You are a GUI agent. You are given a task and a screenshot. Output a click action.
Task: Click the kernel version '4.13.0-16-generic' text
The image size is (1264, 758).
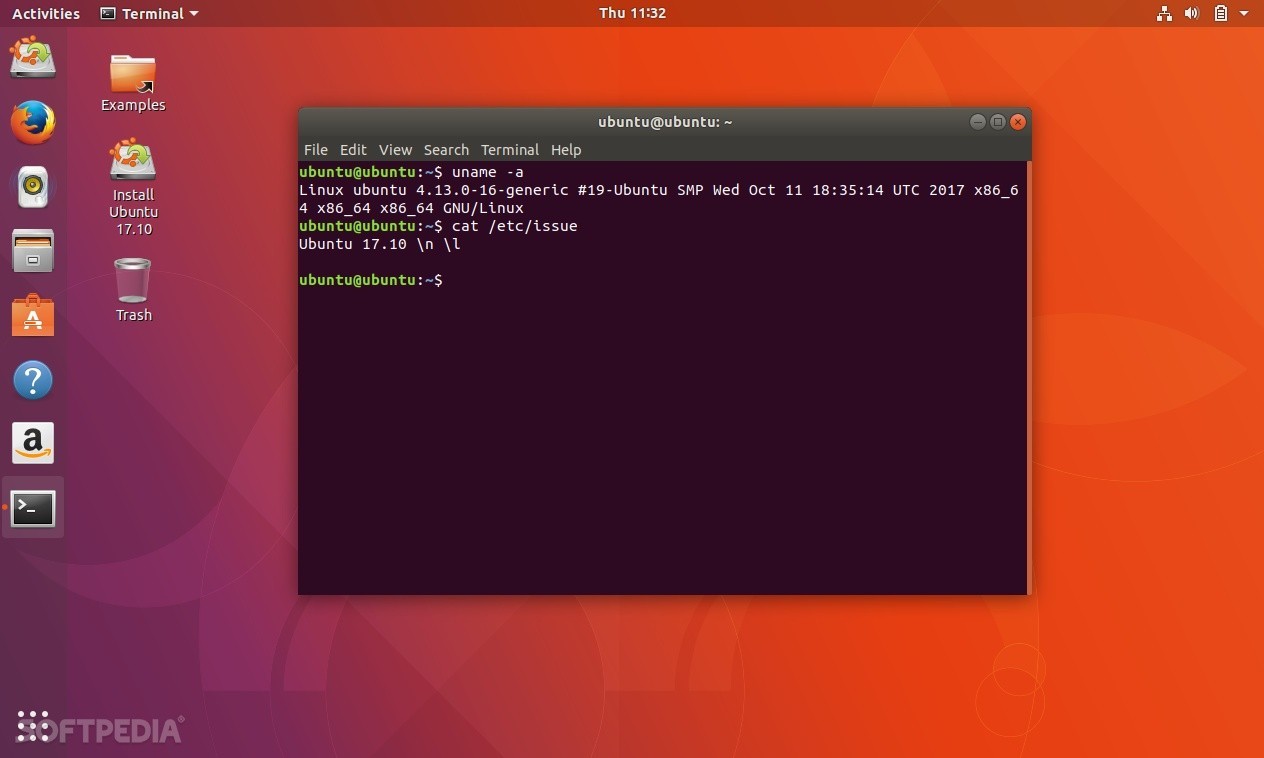click(492, 190)
